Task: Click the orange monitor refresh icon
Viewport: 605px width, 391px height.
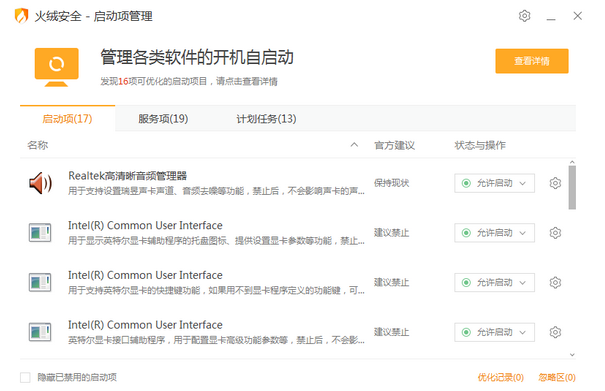Action: 57,67
